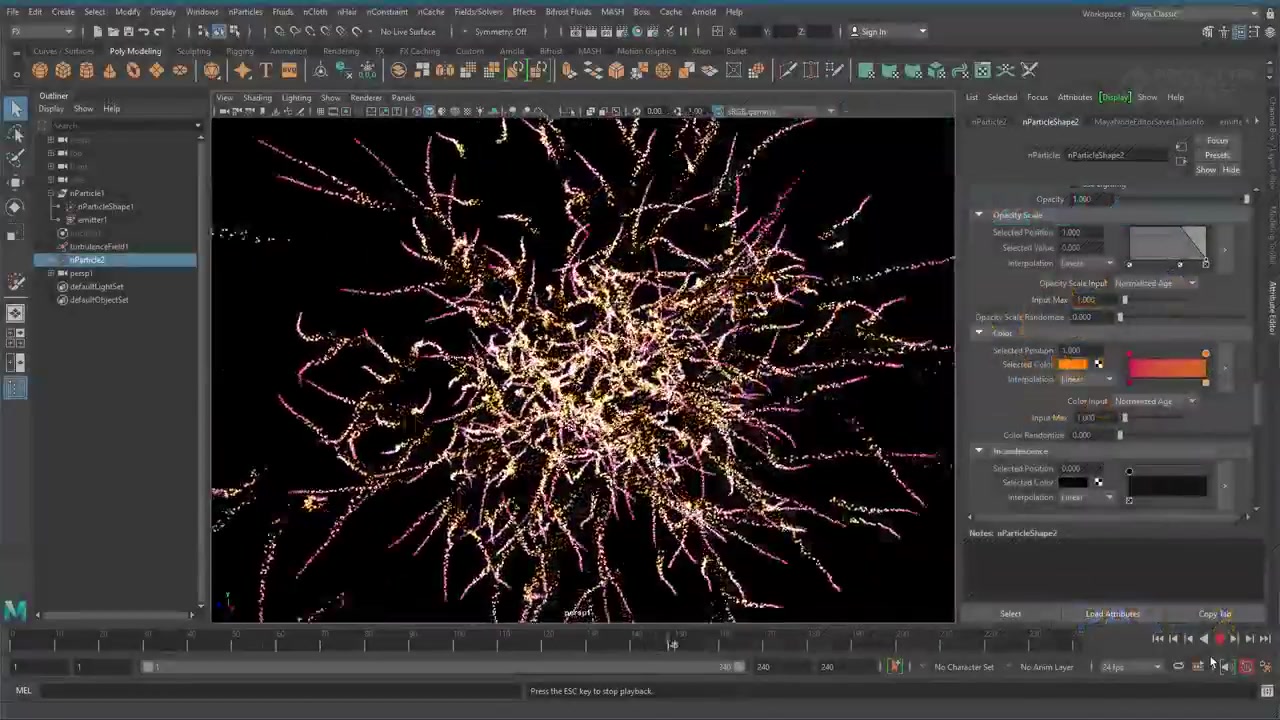The image size is (1280, 720).
Task: Select turbulenceField1 in the Outliner
Action: click(x=99, y=246)
